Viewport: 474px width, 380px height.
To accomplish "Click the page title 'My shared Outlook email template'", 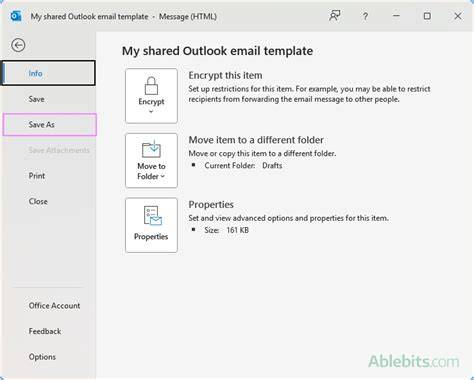I will [217, 51].
